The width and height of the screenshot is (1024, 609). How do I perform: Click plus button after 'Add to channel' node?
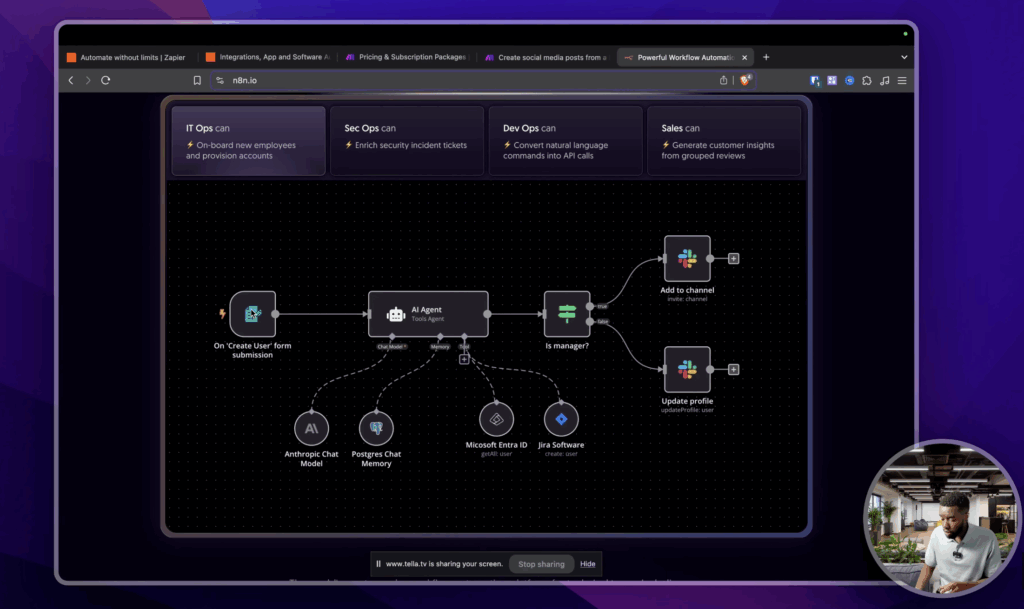(734, 259)
